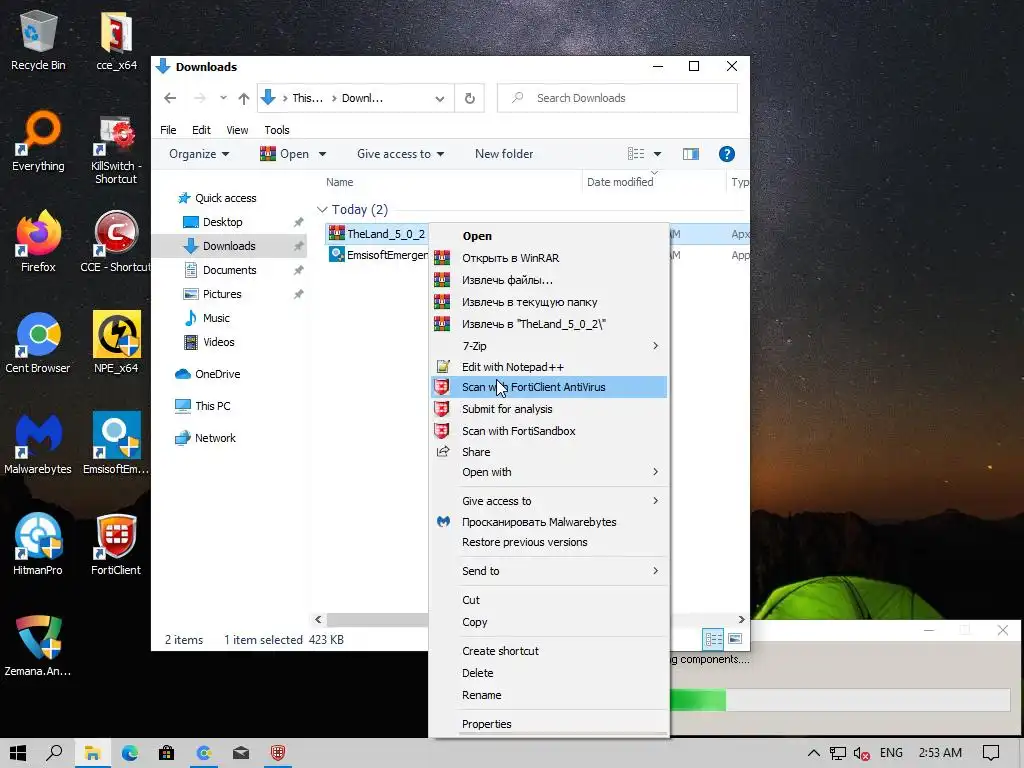Image resolution: width=1024 pixels, height=768 pixels.
Task: Launch Cent Browser from desktop
Action: click(x=38, y=343)
